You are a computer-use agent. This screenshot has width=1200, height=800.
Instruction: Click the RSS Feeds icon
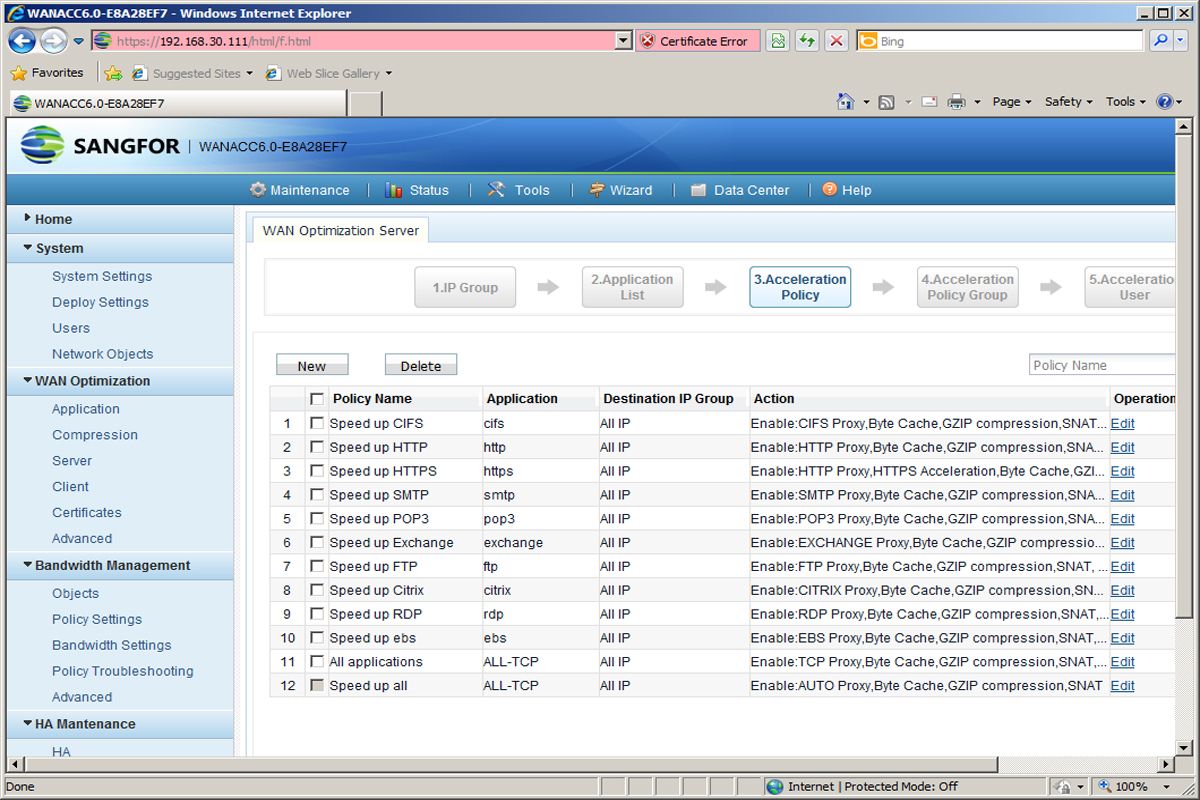[x=886, y=102]
